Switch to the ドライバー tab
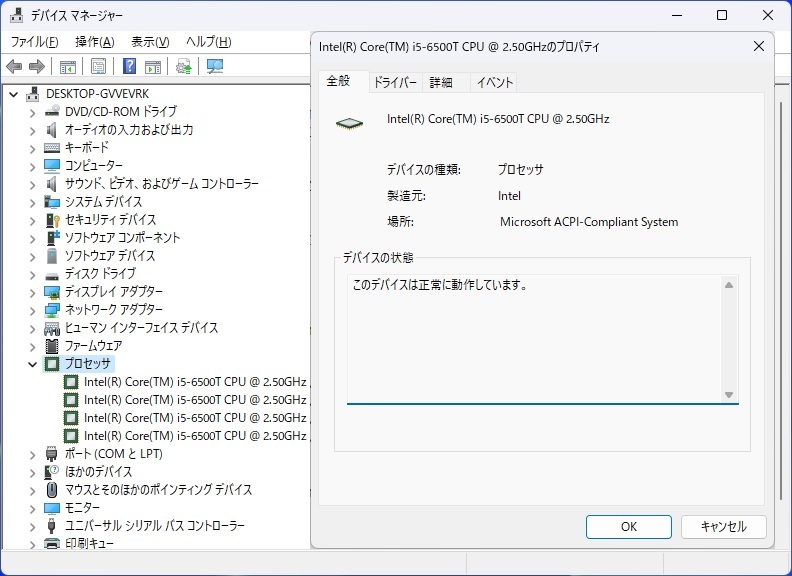The image size is (792, 576). click(395, 82)
